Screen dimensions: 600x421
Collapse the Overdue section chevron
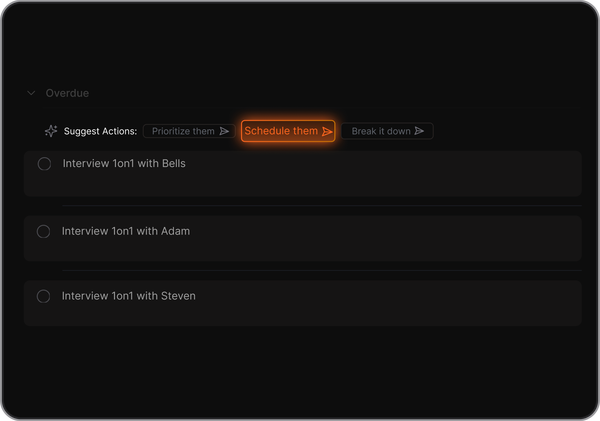pos(31,93)
